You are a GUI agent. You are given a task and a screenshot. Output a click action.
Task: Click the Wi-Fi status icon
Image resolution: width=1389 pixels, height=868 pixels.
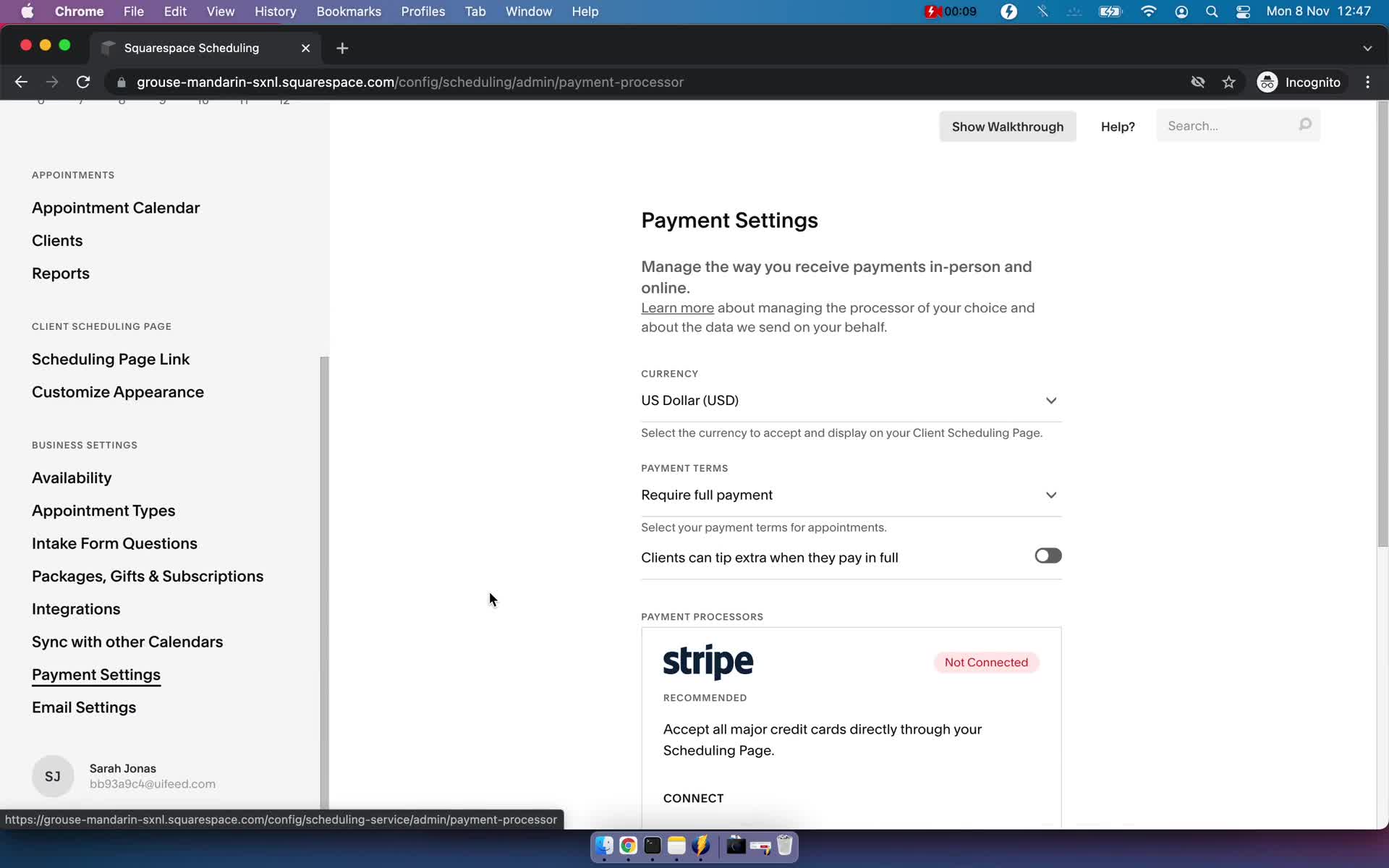click(x=1148, y=12)
